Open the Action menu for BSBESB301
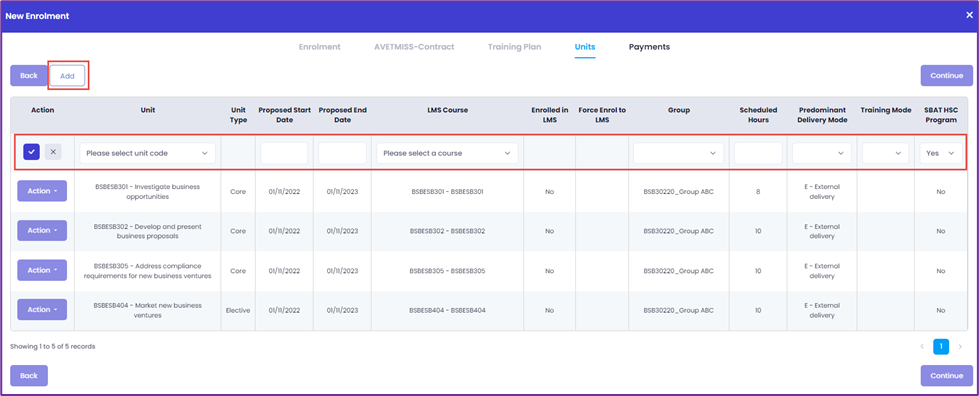Screen dimensions: 979x396 (42, 191)
